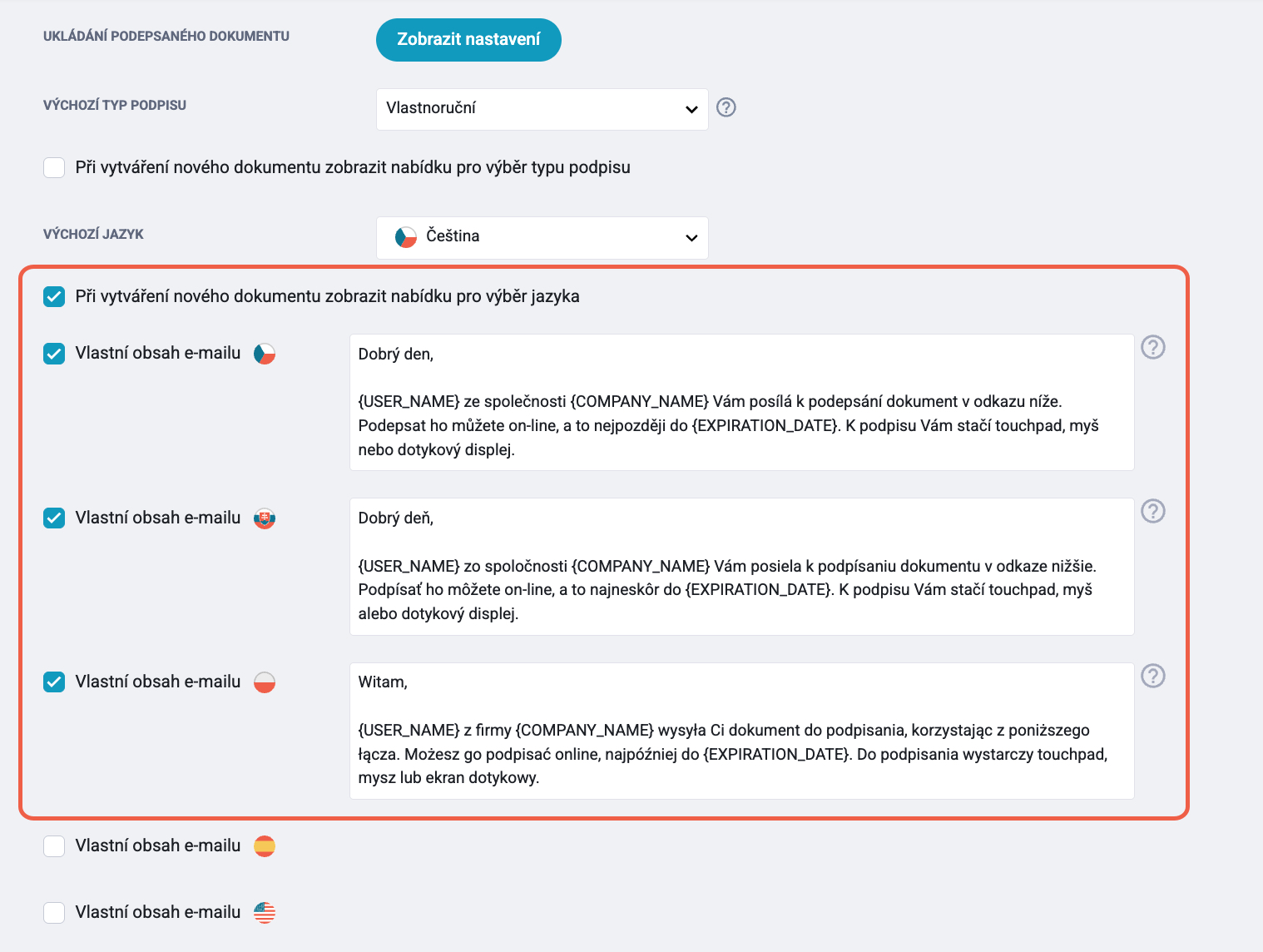Click the Spanish flag icon
Viewport: 1263px width, 952px height.
coord(265,846)
